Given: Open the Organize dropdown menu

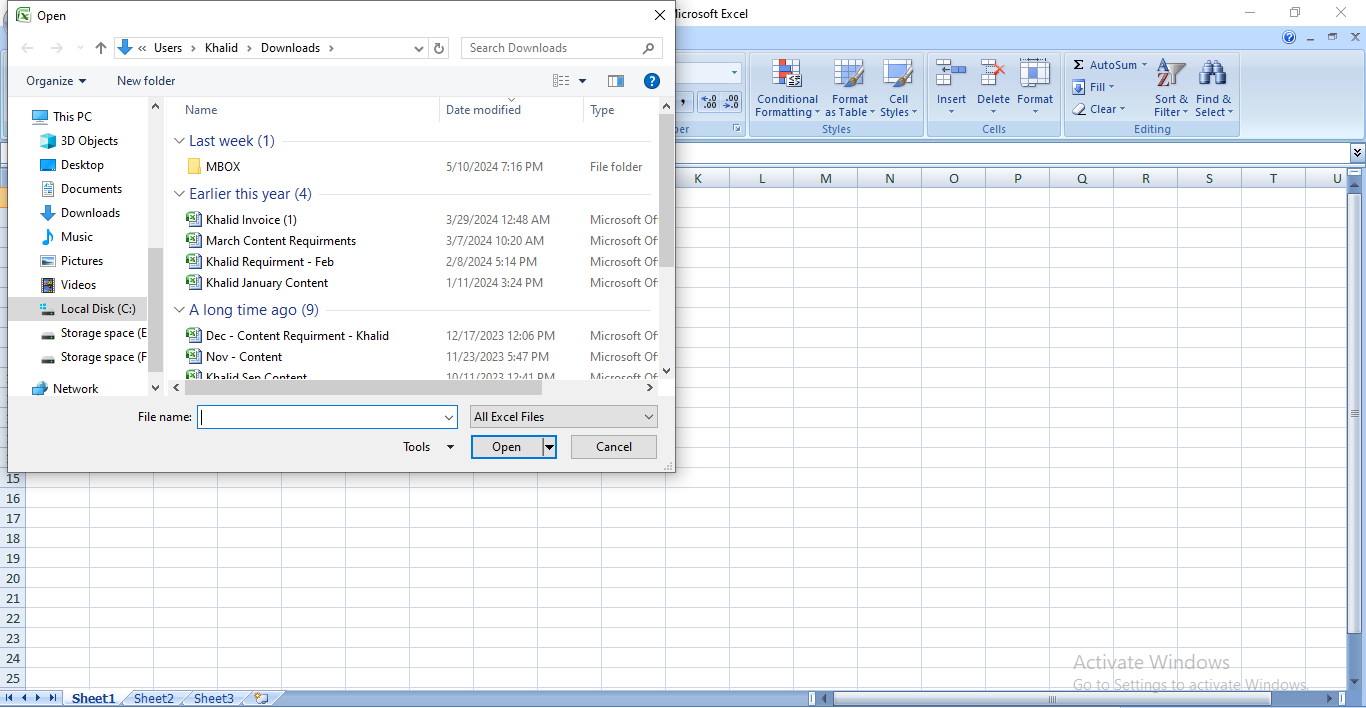Looking at the screenshot, I should [x=56, y=81].
